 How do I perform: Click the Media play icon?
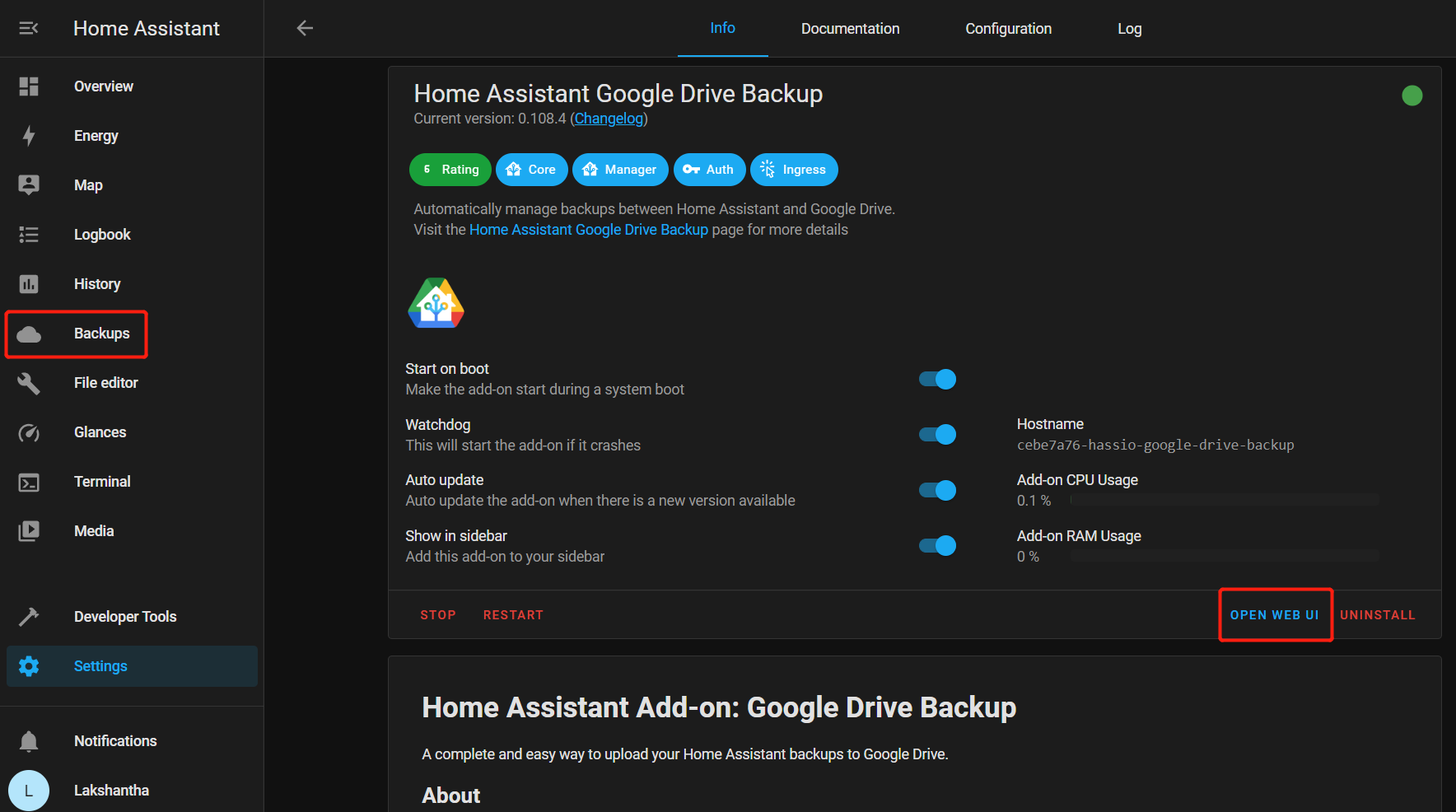tap(29, 531)
